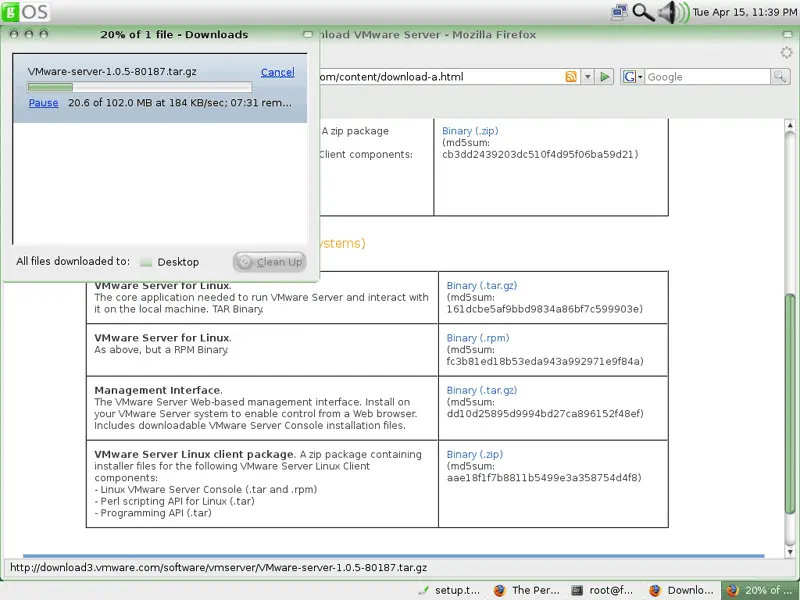Click the Firefox window button at title right
Image resolution: width=800 pixels, height=600 pixels.
click(787, 35)
